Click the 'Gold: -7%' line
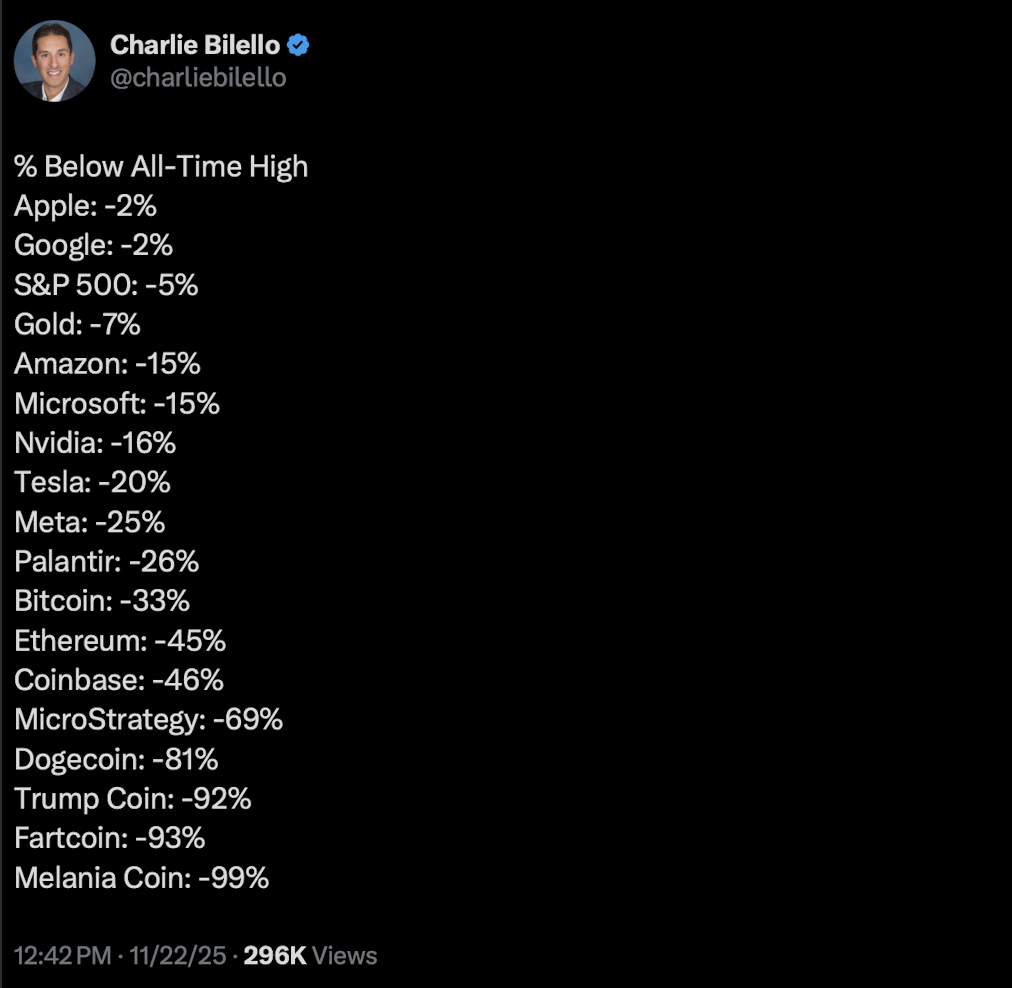This screenshot has height=988, width=1012. [x=77, y=324]
